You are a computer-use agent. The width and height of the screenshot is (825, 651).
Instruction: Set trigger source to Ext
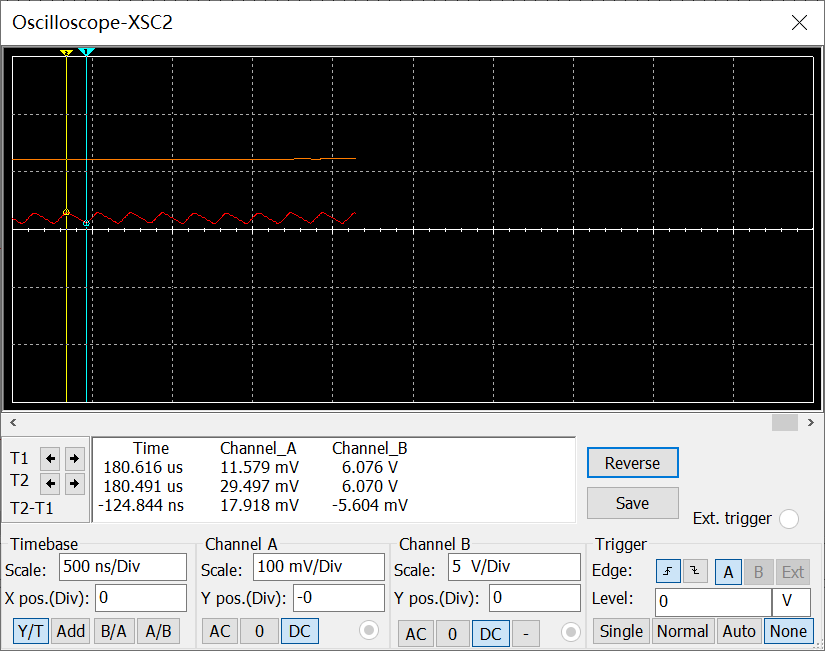click(792, 572)
